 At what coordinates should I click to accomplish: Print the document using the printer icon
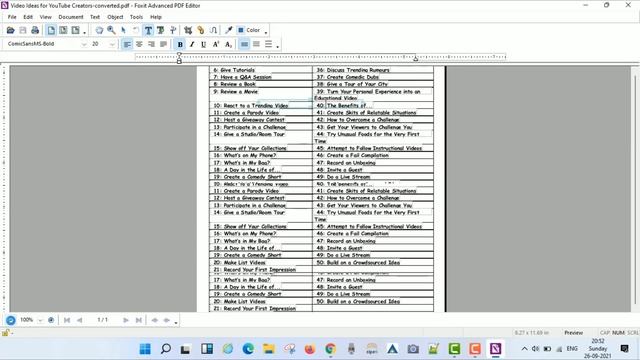click(35, 30)
